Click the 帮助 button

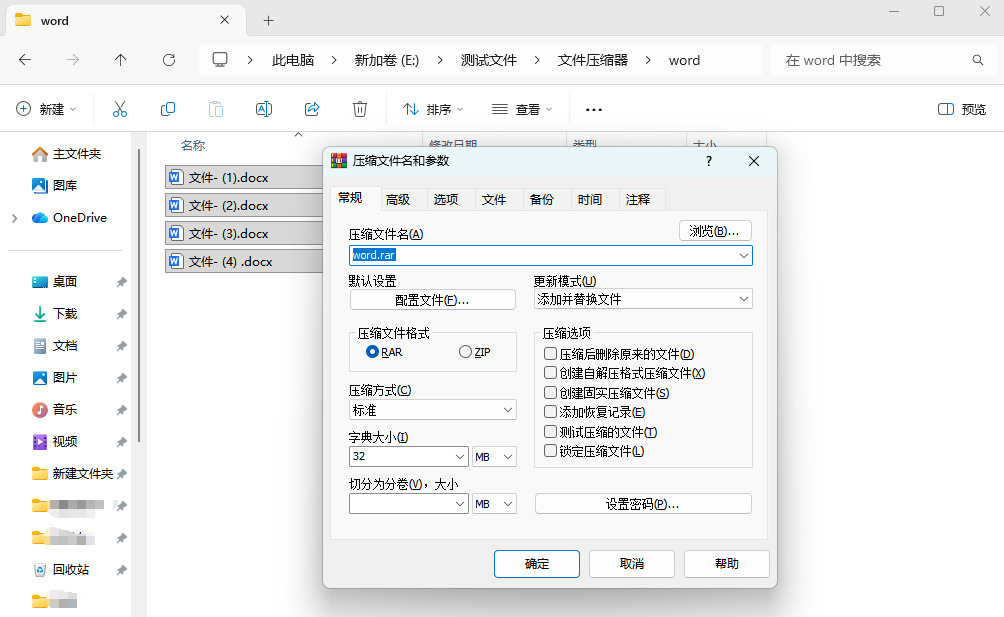click(727, 564)
